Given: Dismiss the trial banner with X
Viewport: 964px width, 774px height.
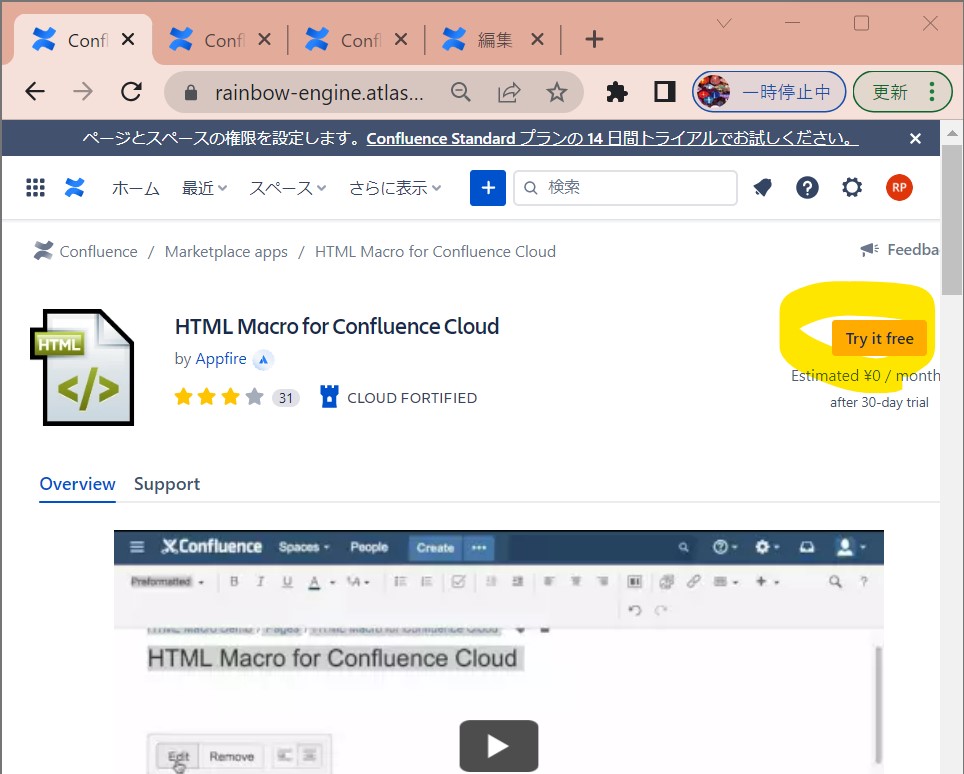Looking at the screenshot, I should [915, 139].
